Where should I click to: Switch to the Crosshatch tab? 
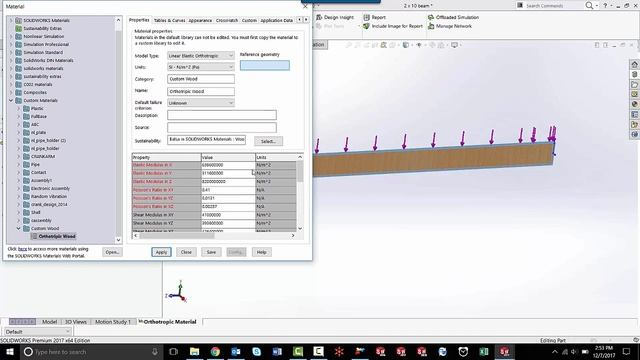point(227,20)
